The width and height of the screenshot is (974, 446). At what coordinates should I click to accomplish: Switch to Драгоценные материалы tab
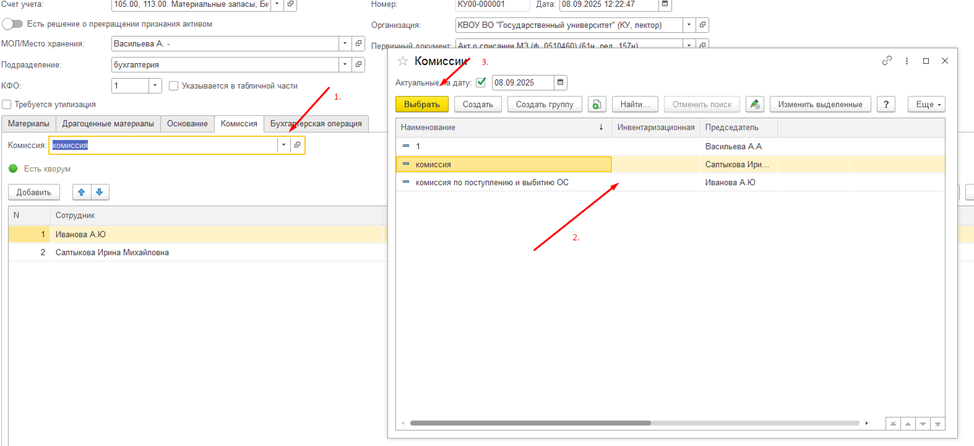click(x=108, y=124)
